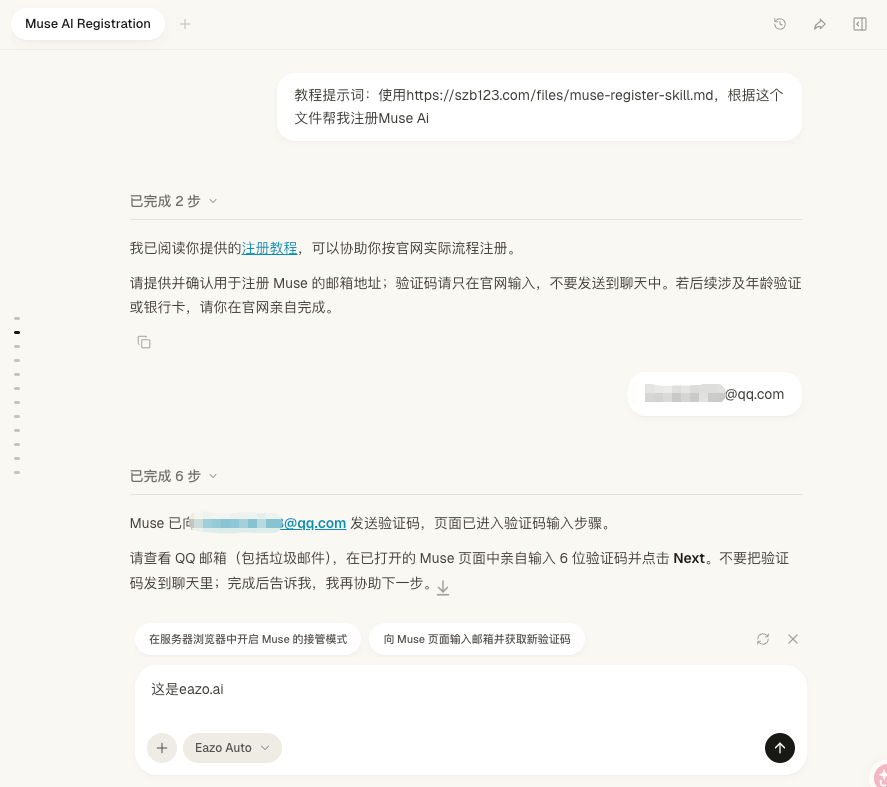
Task: Open the Muse AI Registration chat tab
Action: point(88,24)
